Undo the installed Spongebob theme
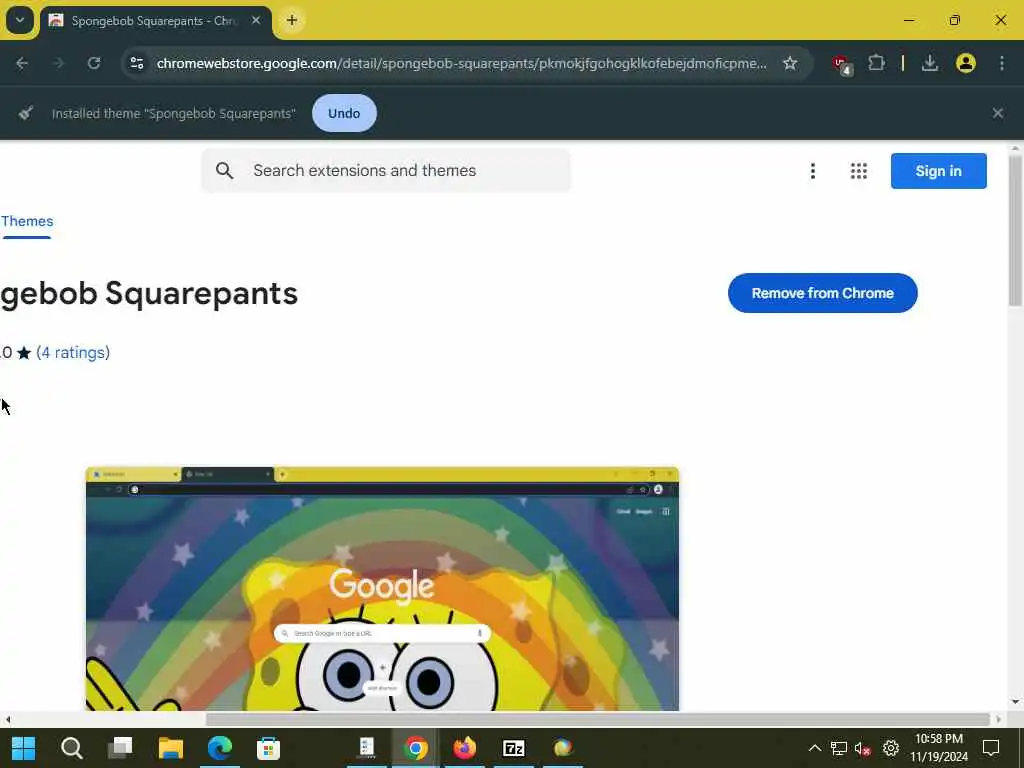The height and width of the screenshot is (768, 1024). [344, 113]
